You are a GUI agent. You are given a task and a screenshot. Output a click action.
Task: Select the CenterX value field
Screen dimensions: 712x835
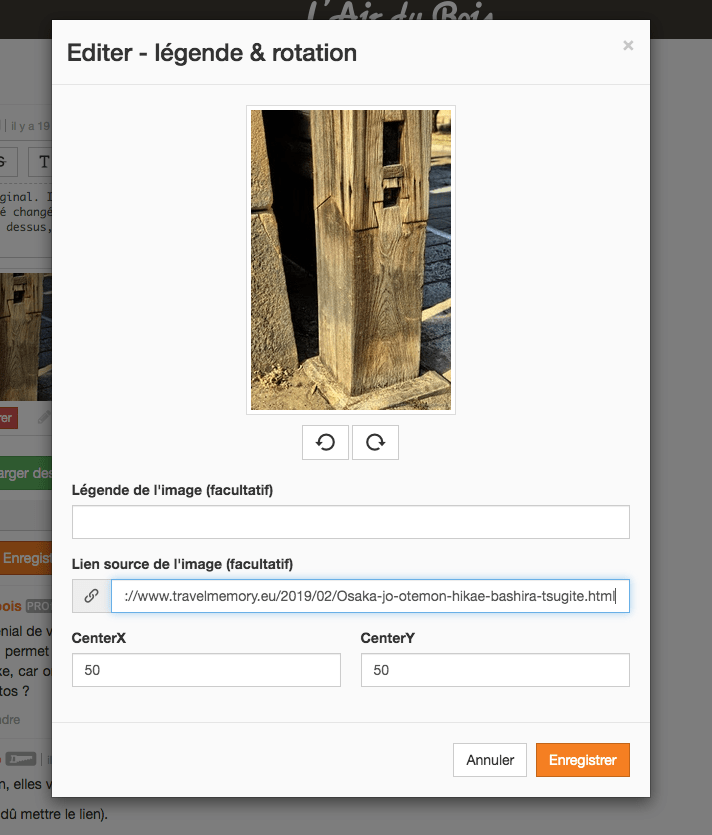[x=206, y=670]
